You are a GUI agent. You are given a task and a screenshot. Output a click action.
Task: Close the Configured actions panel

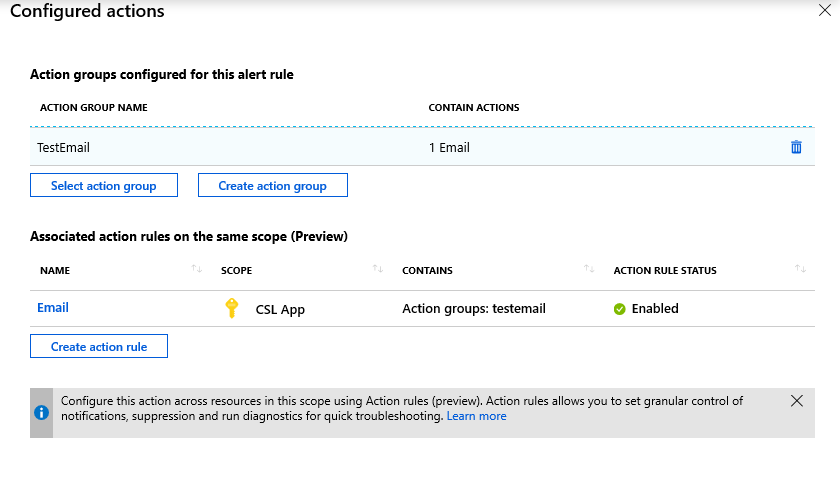tap(822, 12)
